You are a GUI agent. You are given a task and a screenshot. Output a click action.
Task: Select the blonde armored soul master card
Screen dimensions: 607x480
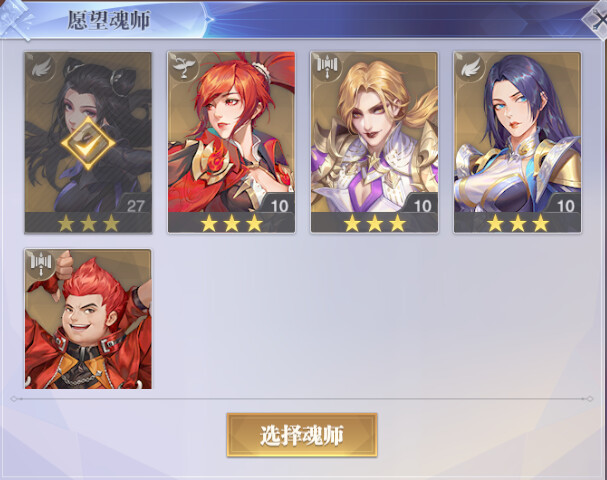coord(374,142)
